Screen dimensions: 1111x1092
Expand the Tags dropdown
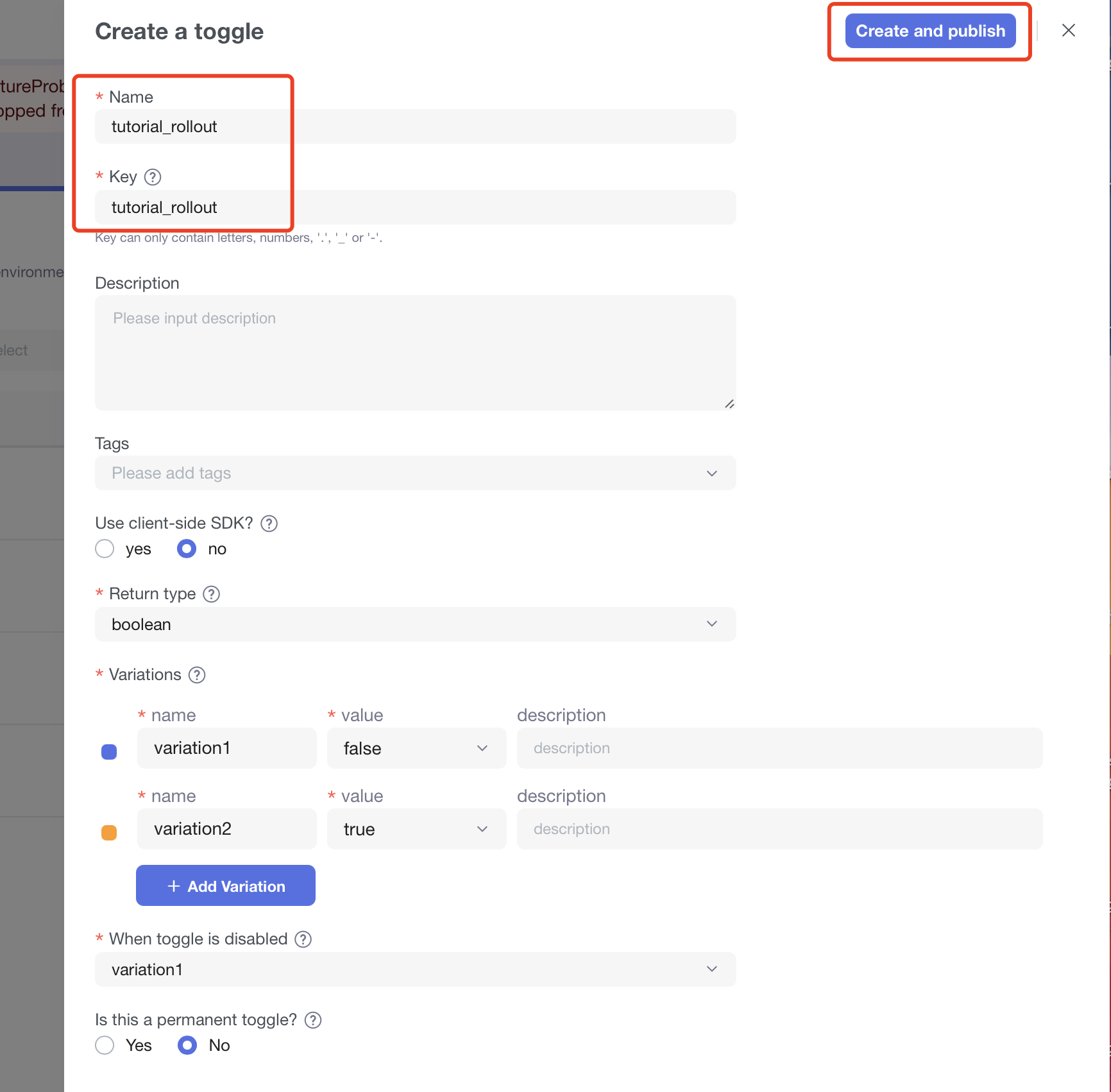coord(415,473)
